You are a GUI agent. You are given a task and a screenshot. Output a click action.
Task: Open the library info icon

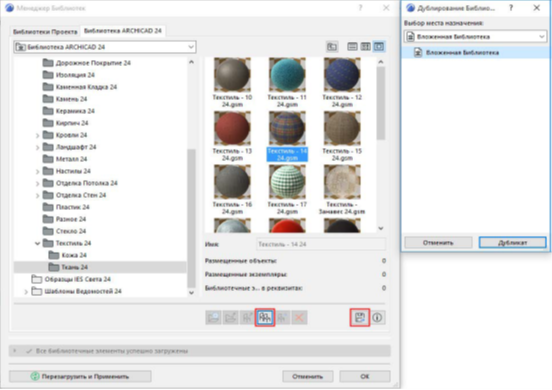tap(377, 317)
